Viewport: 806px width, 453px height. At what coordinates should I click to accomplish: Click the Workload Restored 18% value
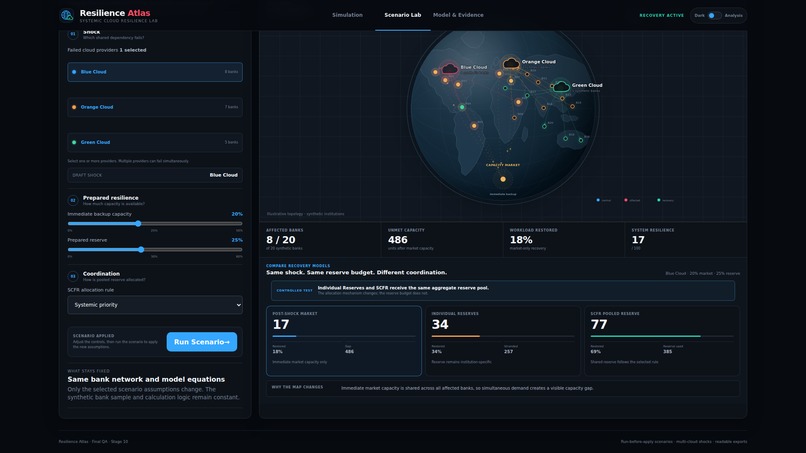pos(521,240)
